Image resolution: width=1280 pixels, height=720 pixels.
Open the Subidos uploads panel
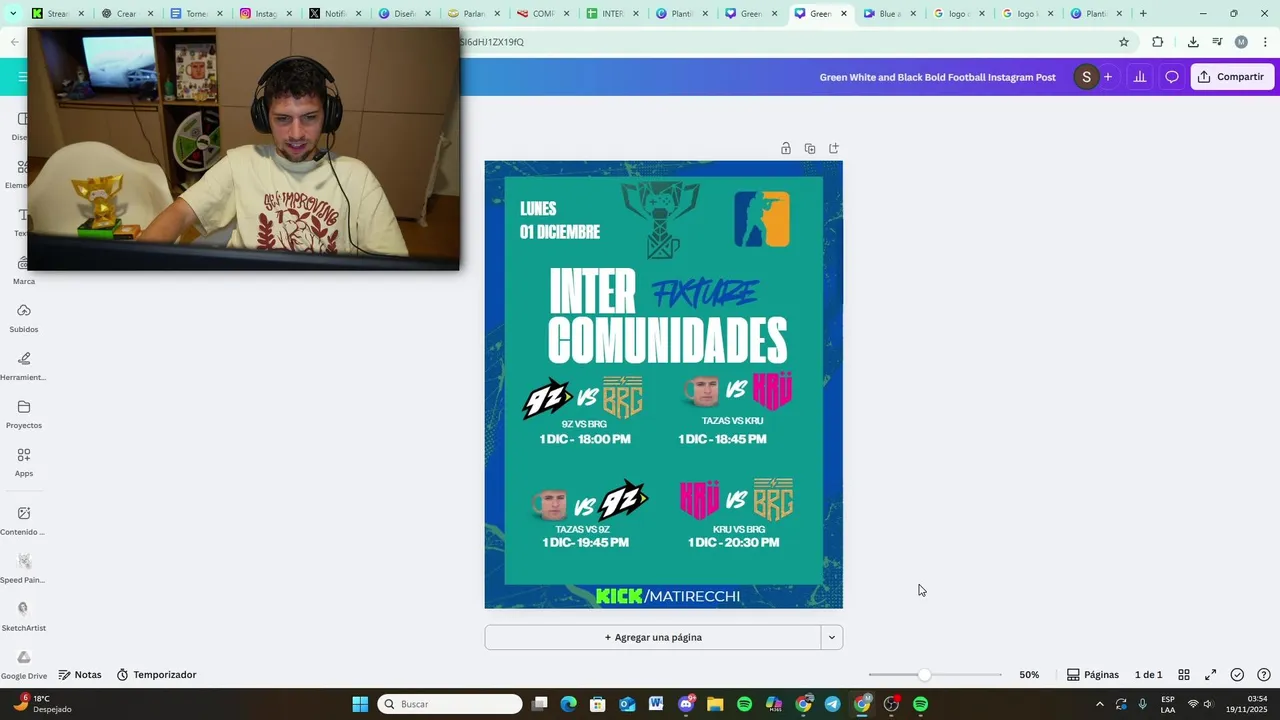click(x=23, y=318)
